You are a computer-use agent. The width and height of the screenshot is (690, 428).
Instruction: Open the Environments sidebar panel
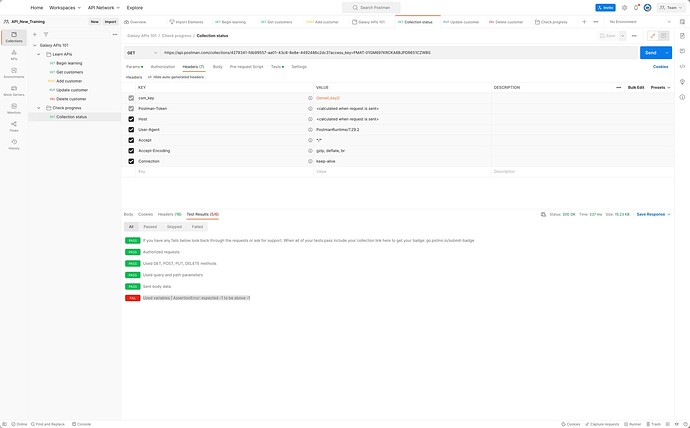[14, 73]
